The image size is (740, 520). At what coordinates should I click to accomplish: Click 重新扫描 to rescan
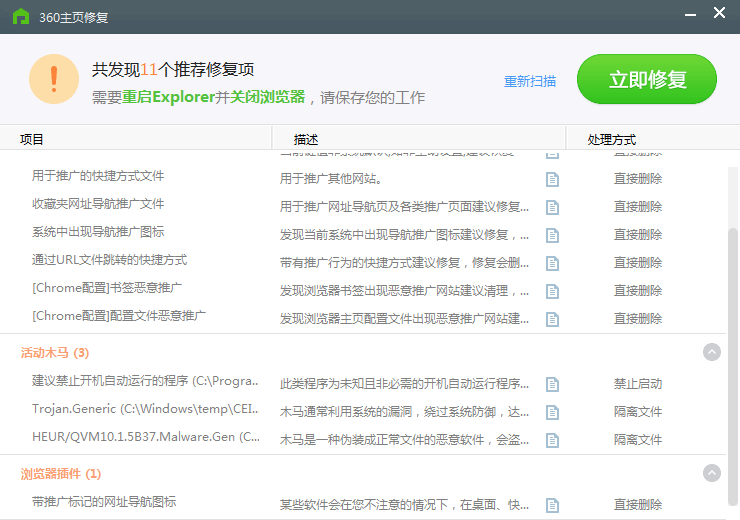coord(530,82)
